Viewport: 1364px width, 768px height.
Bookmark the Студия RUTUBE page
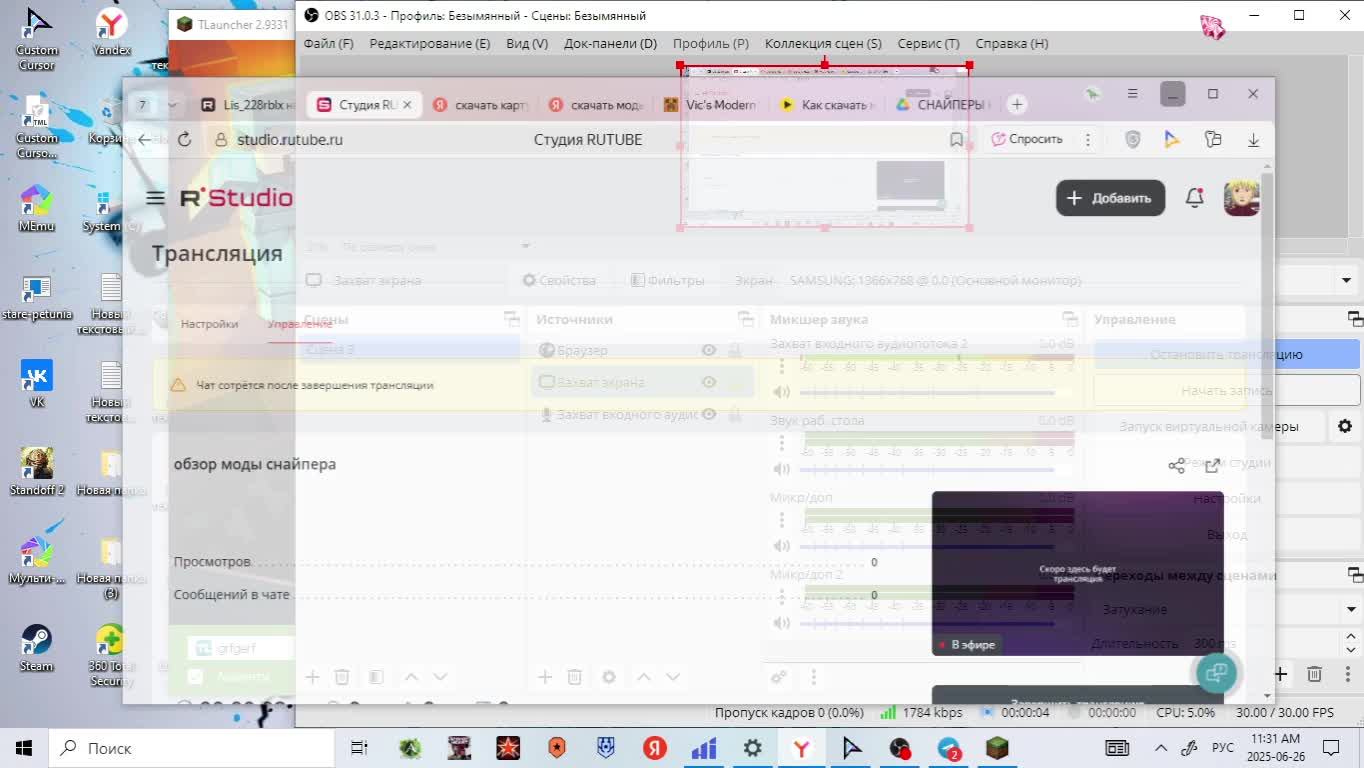[x=956, y=140]
